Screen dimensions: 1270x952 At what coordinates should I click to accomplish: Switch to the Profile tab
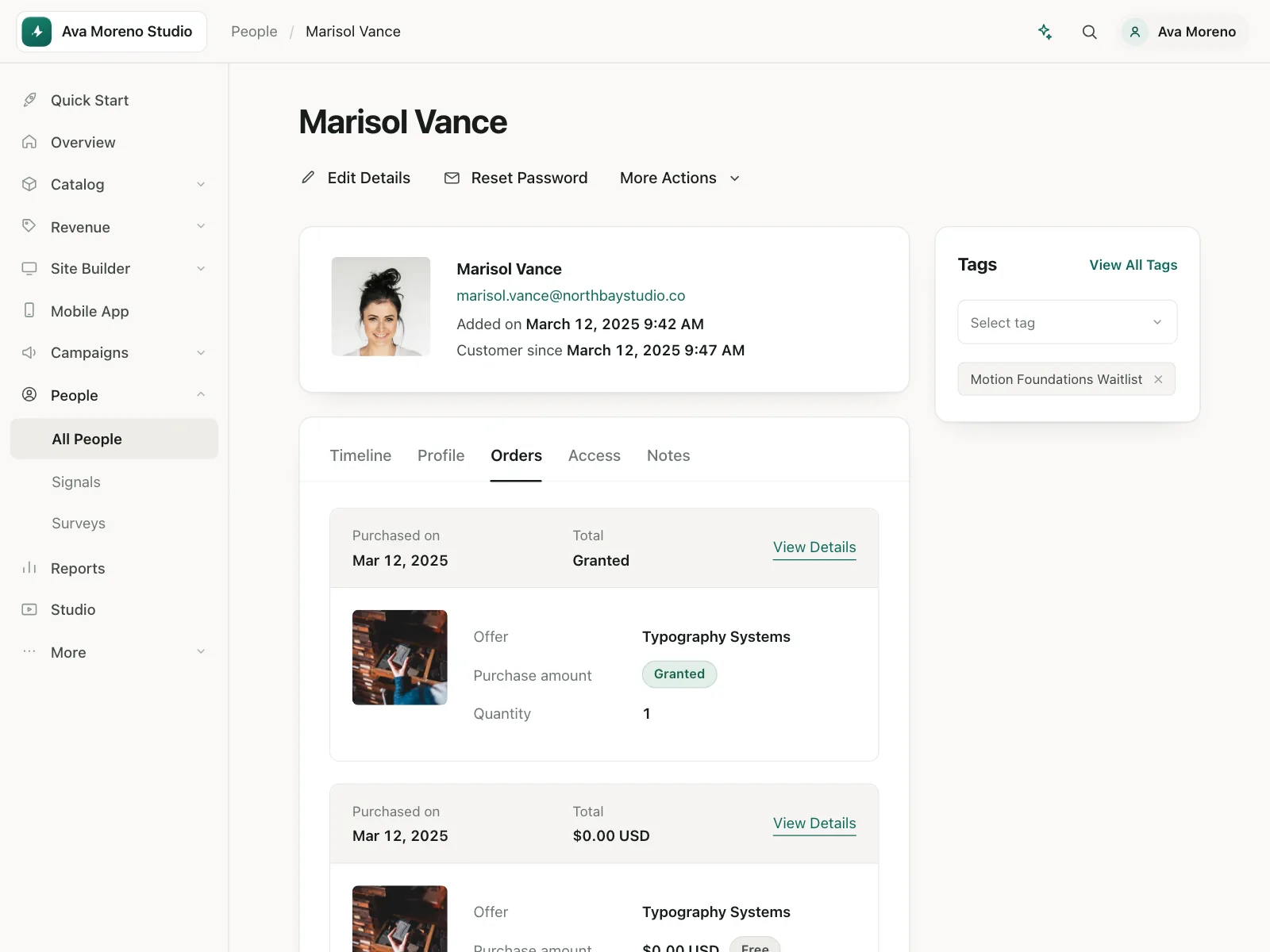pyautogui.click(x=441, y=455)
